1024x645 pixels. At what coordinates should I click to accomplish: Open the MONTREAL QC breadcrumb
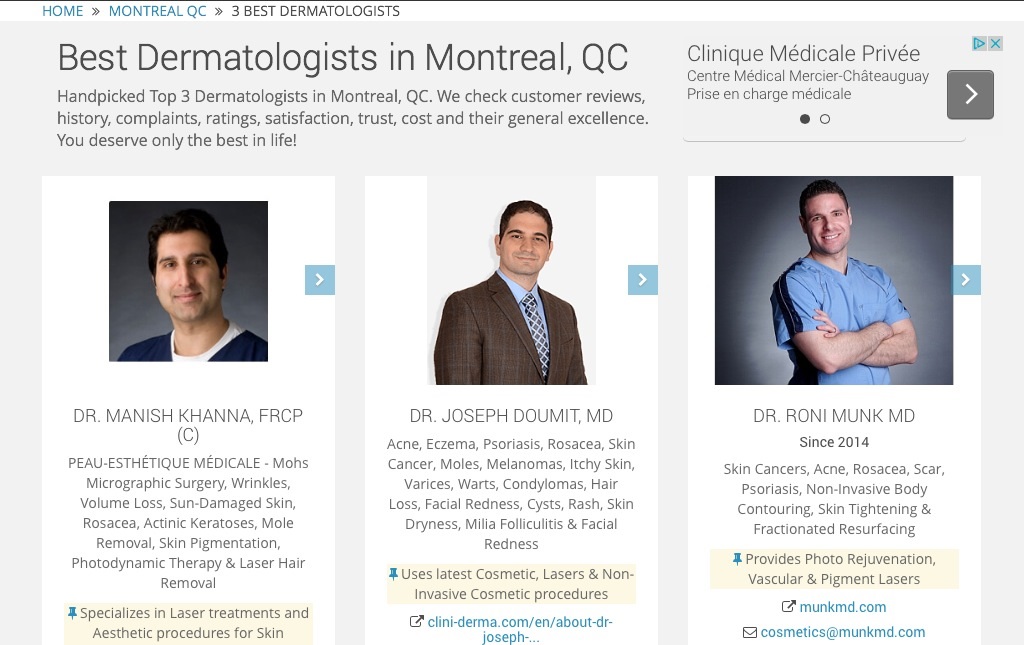coord(157,11)
